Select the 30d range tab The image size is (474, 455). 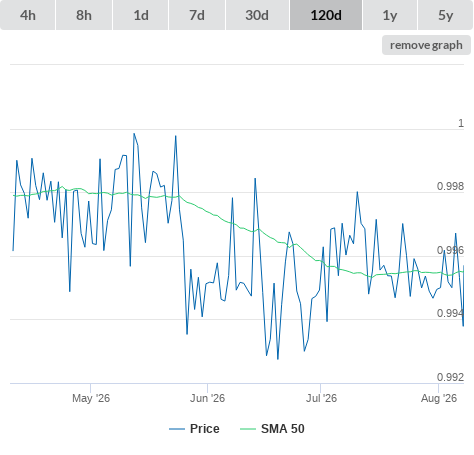[x=257, y=15]
